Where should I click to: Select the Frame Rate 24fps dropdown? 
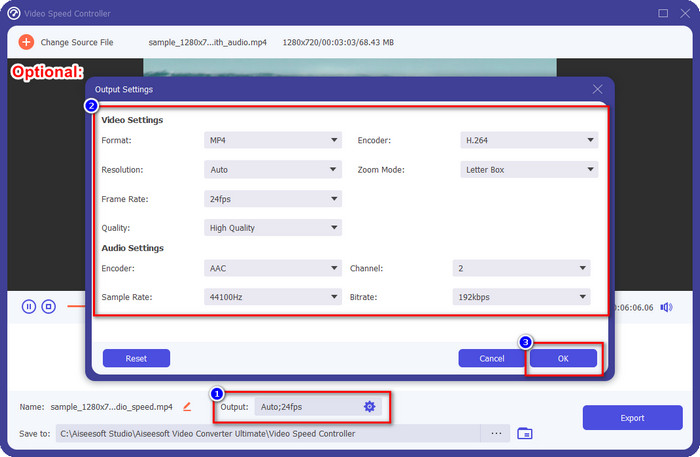click(273, 199)
